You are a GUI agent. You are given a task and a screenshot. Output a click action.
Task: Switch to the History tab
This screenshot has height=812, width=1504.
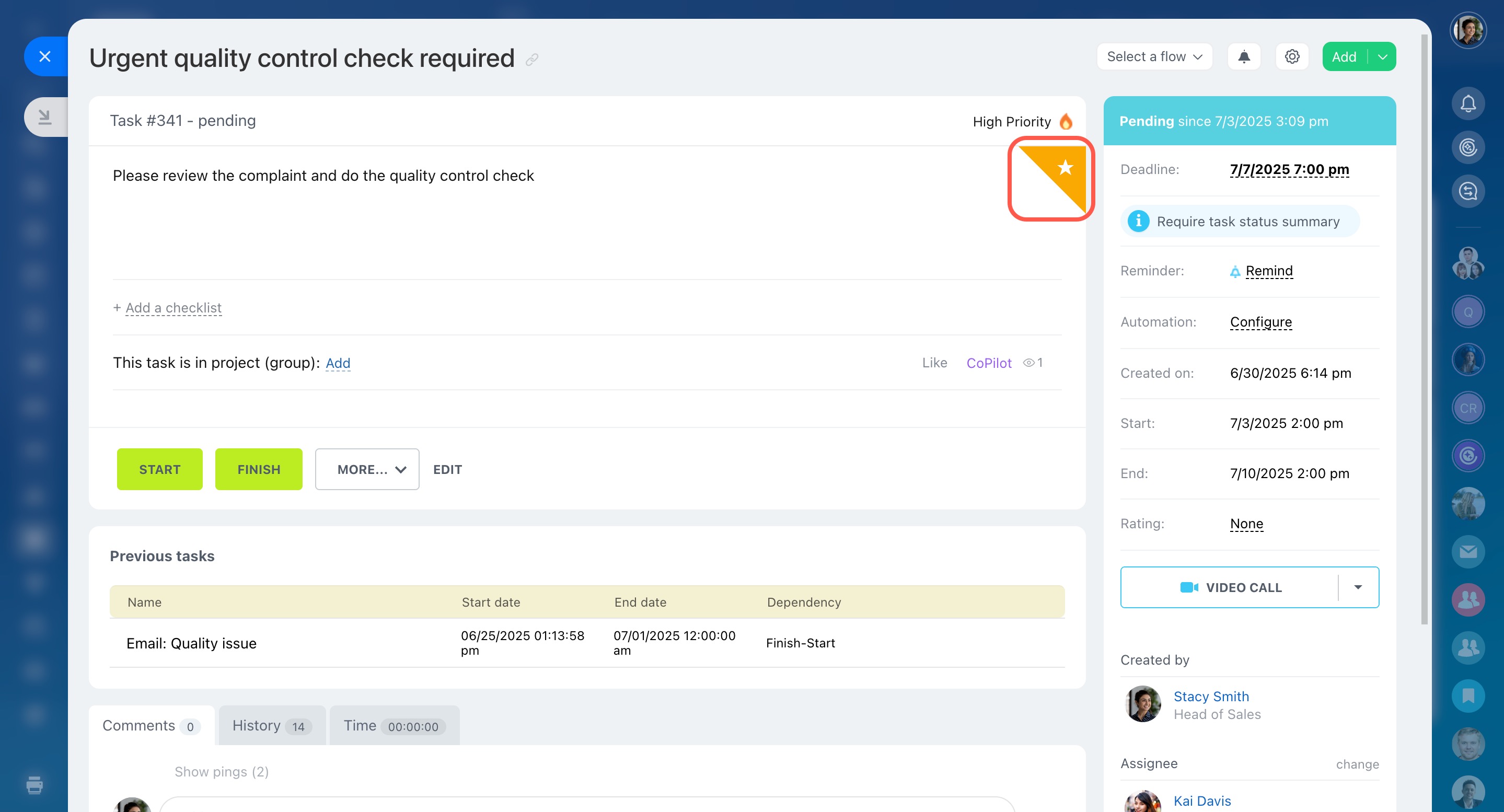tap(272, 726)
